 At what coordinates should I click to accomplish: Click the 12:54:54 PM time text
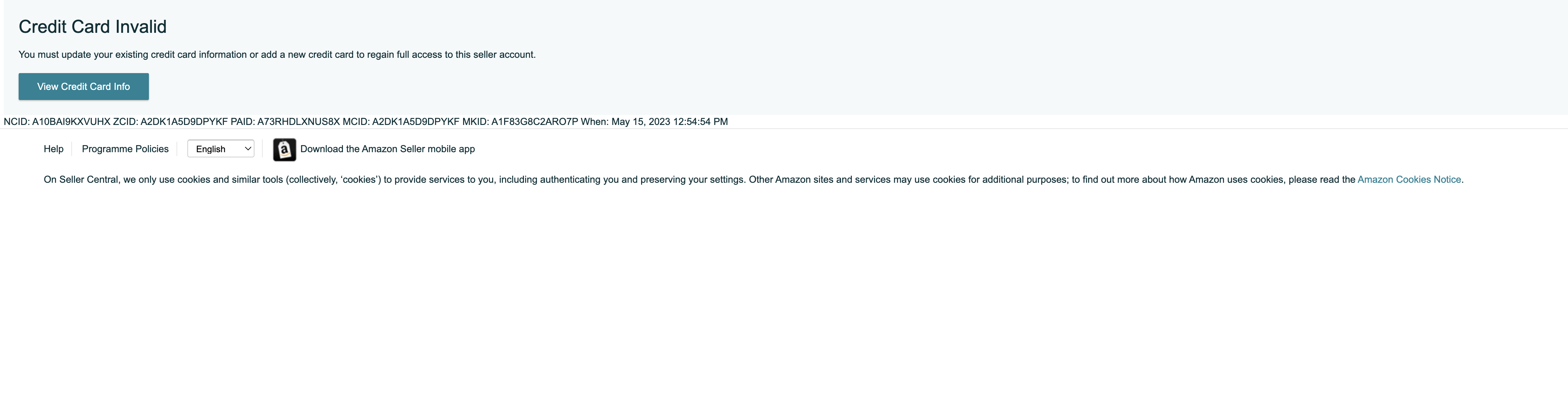[700, 122]
